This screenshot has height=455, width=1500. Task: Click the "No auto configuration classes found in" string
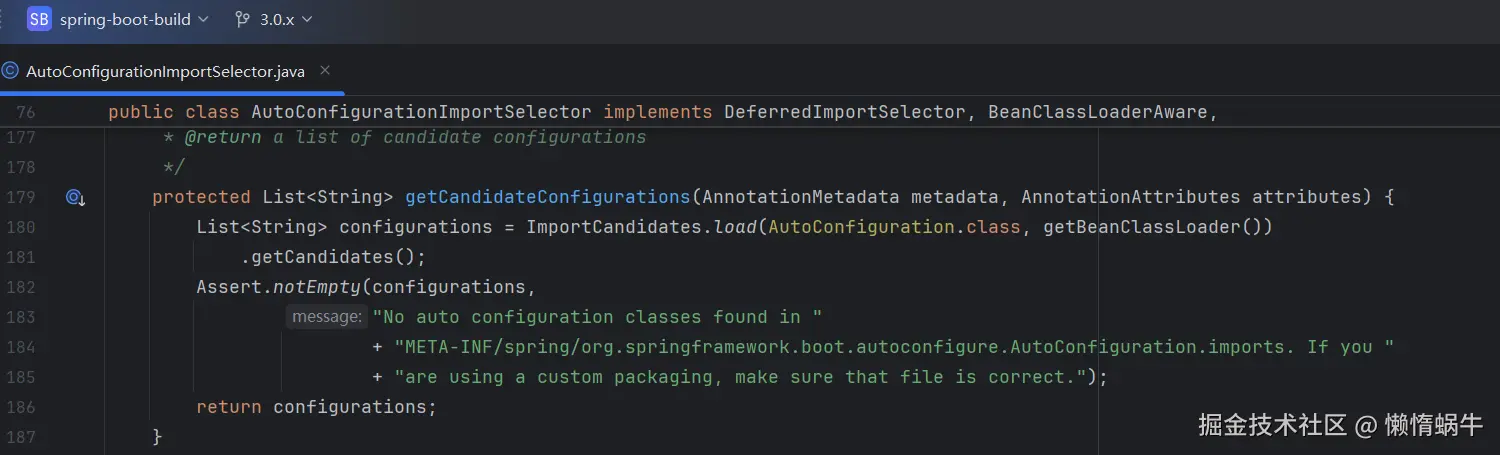point(597,317)
